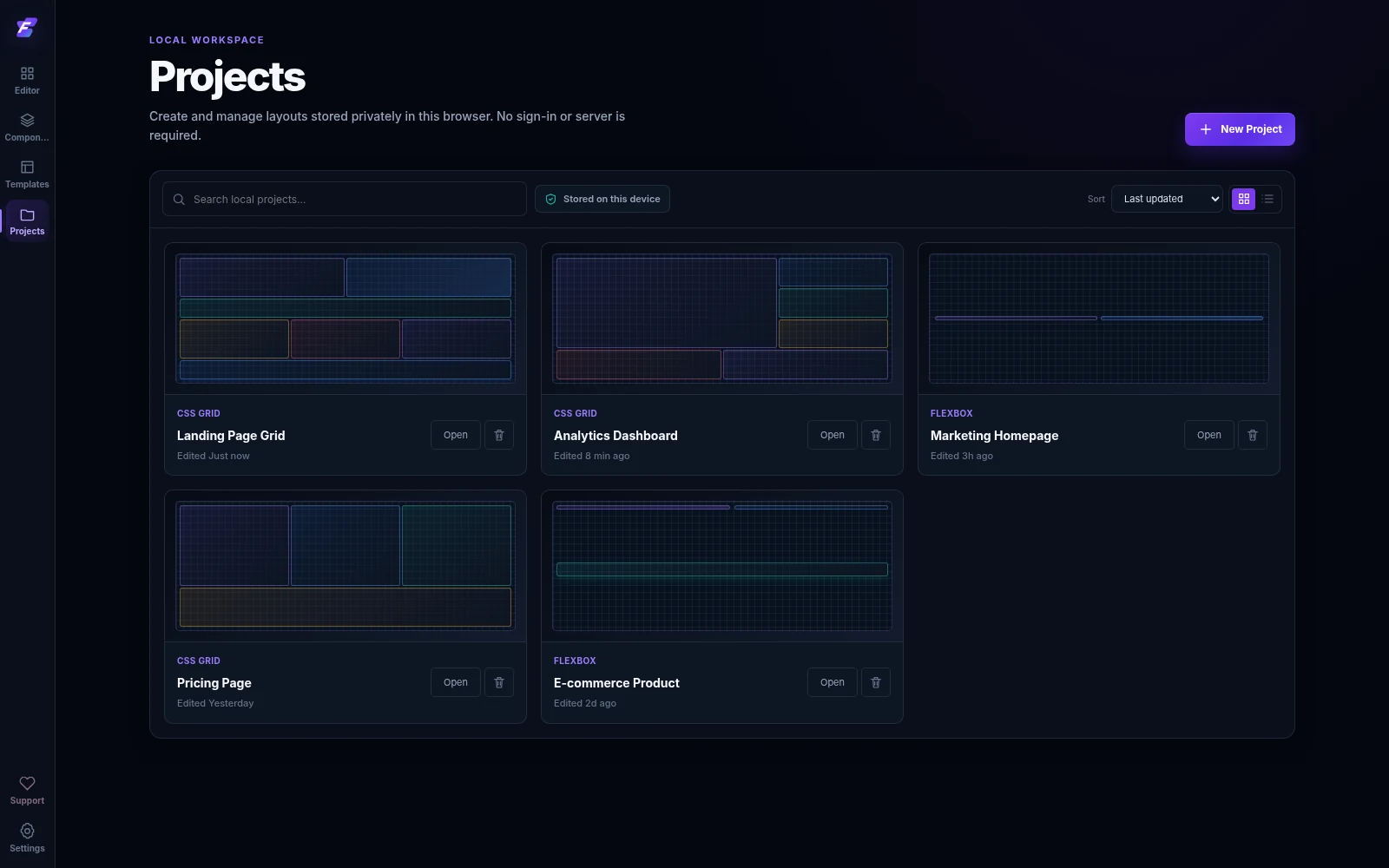Image resolution: width=1389 pixels, height=868 pixels.
Task: Delete the Marketing Homepage project
Action: 1253,435
